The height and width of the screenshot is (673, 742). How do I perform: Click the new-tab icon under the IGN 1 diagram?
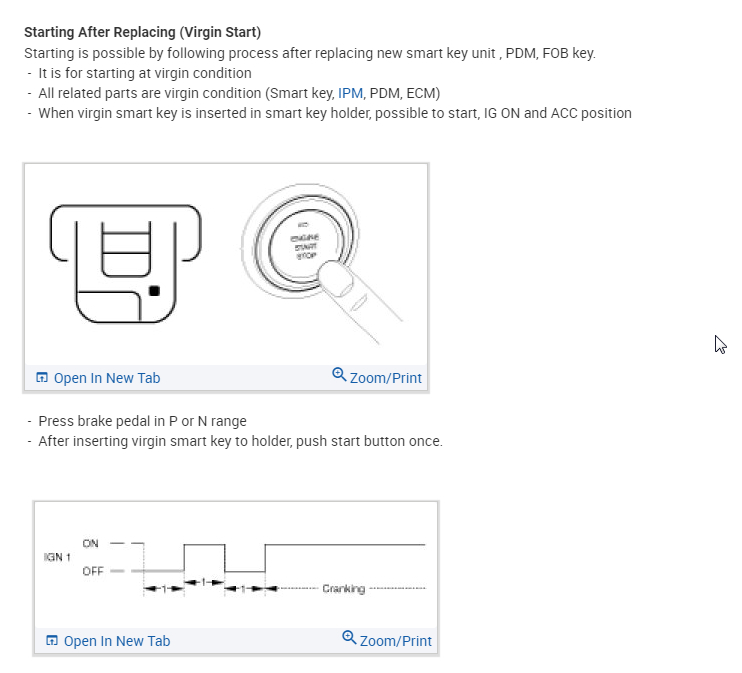(x=52, y=641)
